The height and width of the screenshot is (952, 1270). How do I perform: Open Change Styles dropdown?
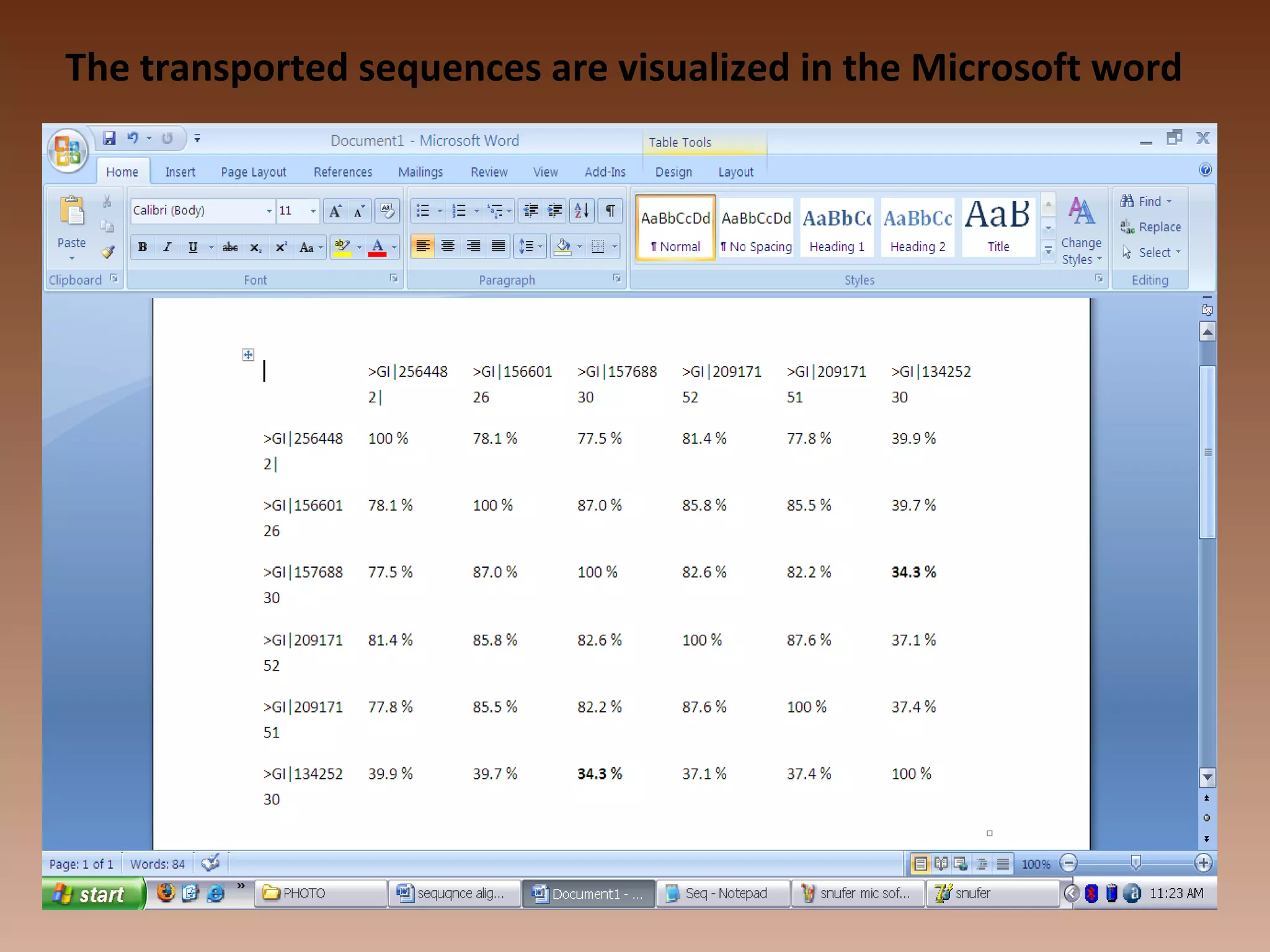[x=1081, y=231]
